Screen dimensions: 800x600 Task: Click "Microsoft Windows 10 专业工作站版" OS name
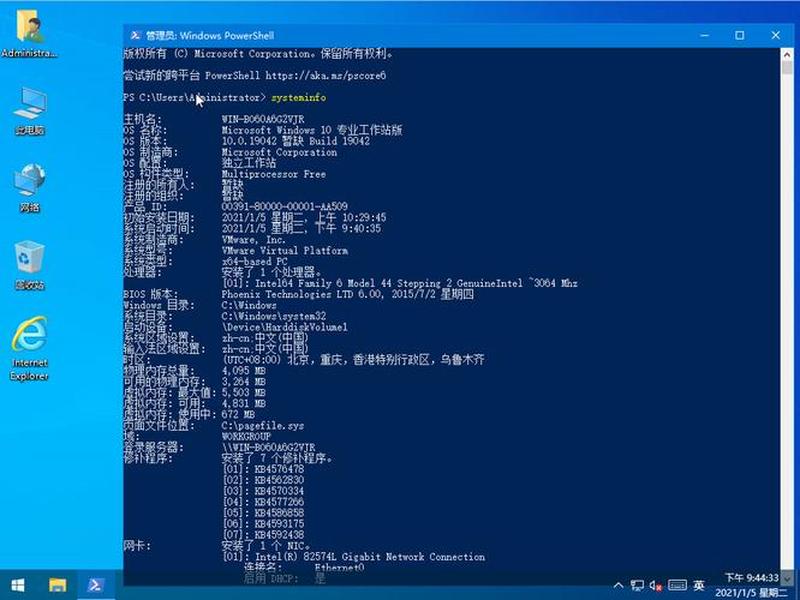[x=312, y=130]
